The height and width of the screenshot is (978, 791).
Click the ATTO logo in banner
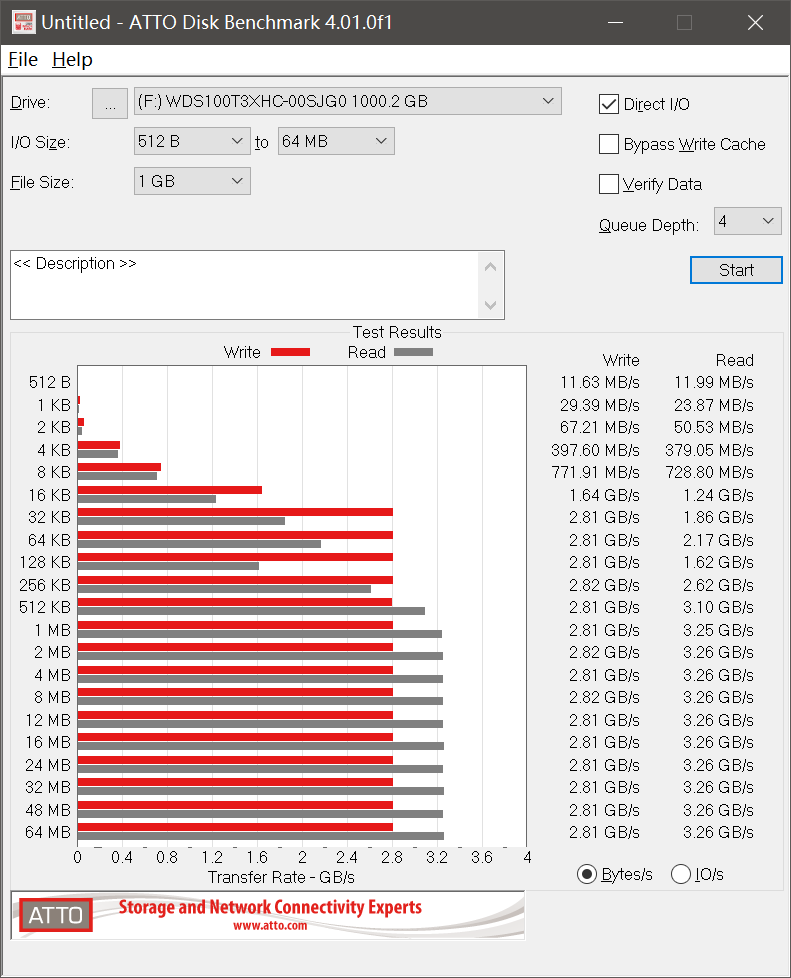(56, 915)
